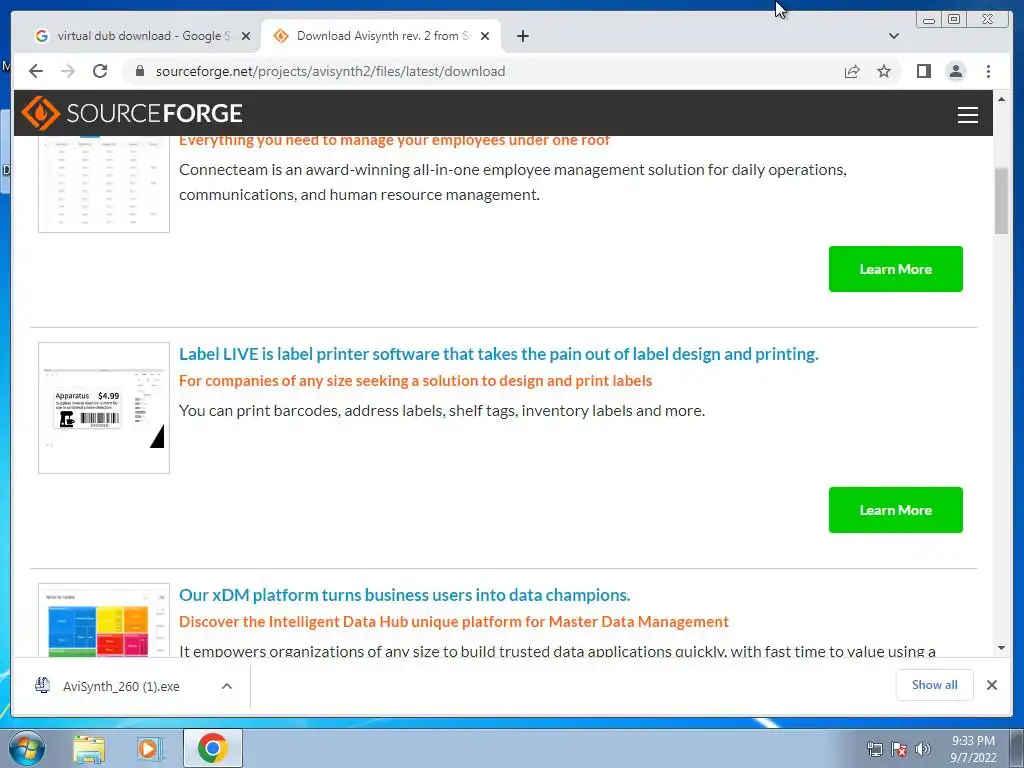The width and height of the screenshot is (1024, 768).
Task: Click the scrollbar down arrow
Action: 1001,648
